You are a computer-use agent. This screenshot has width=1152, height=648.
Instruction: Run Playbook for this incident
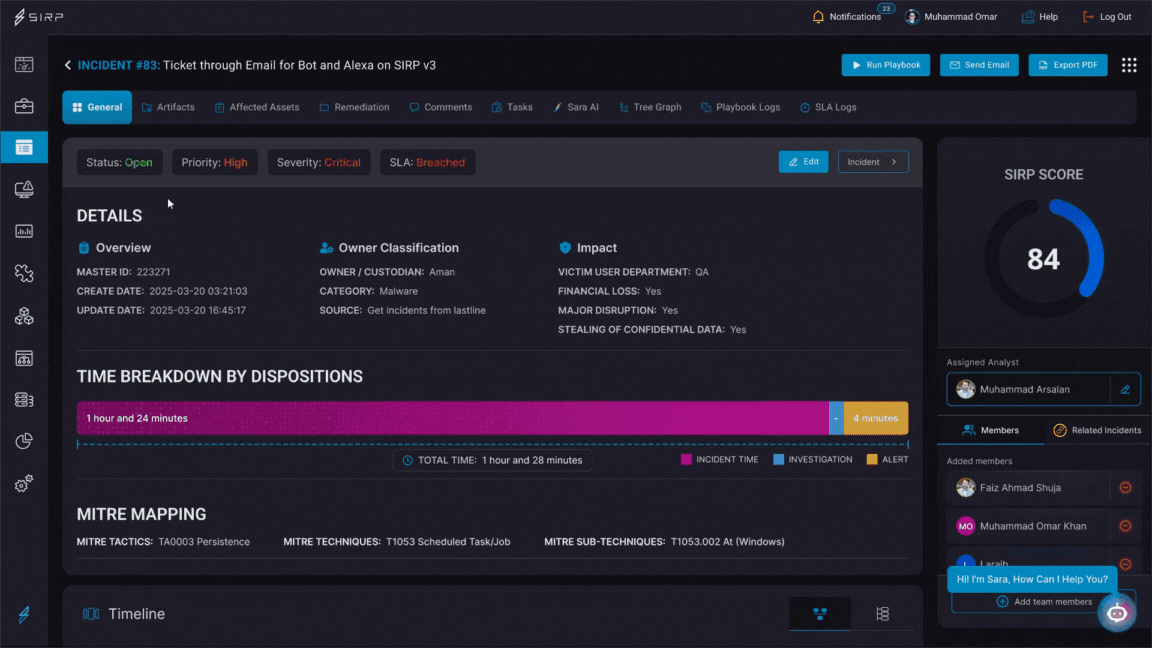[x=885, y=65]
